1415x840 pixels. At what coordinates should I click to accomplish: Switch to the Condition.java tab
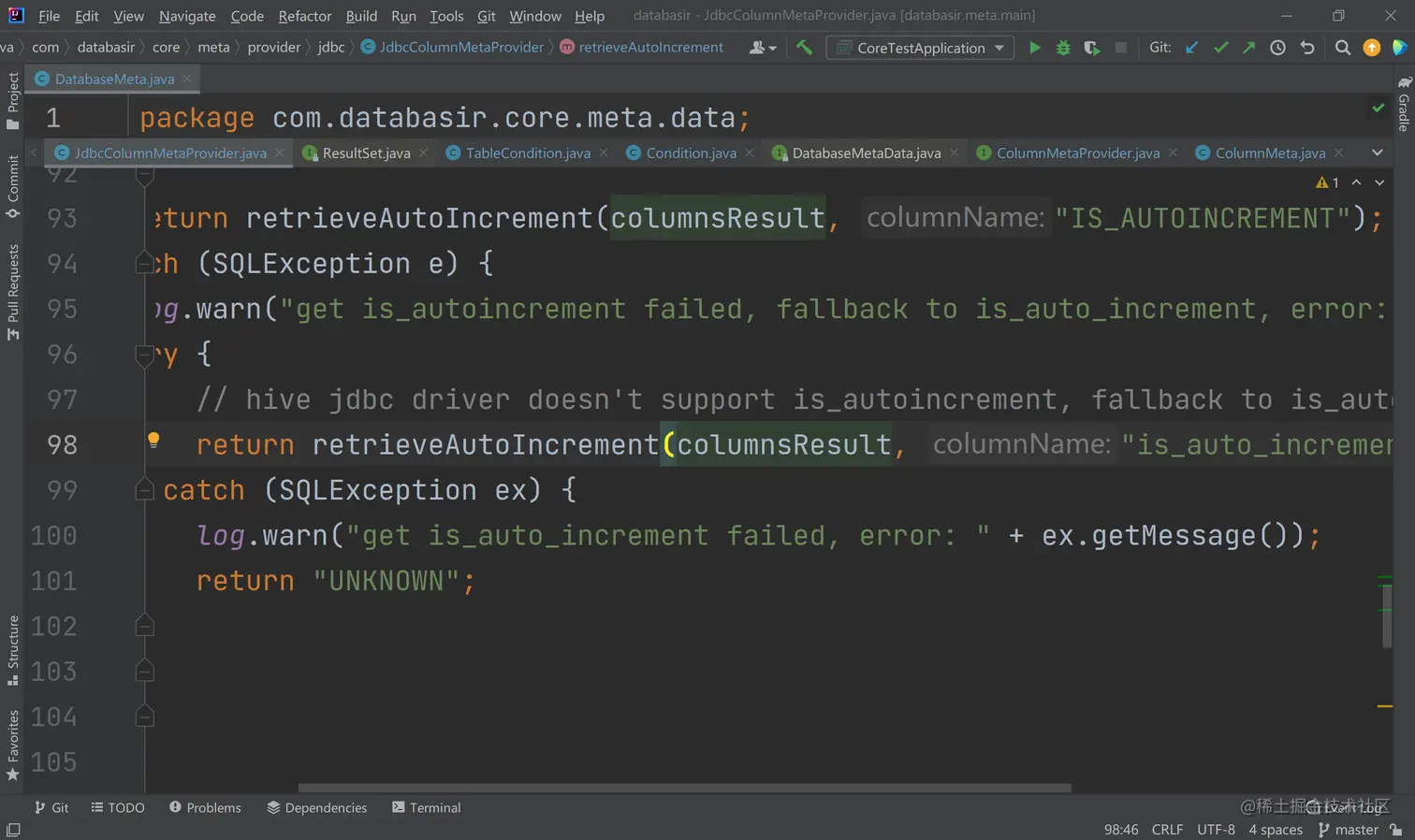[x=691, y=152]
